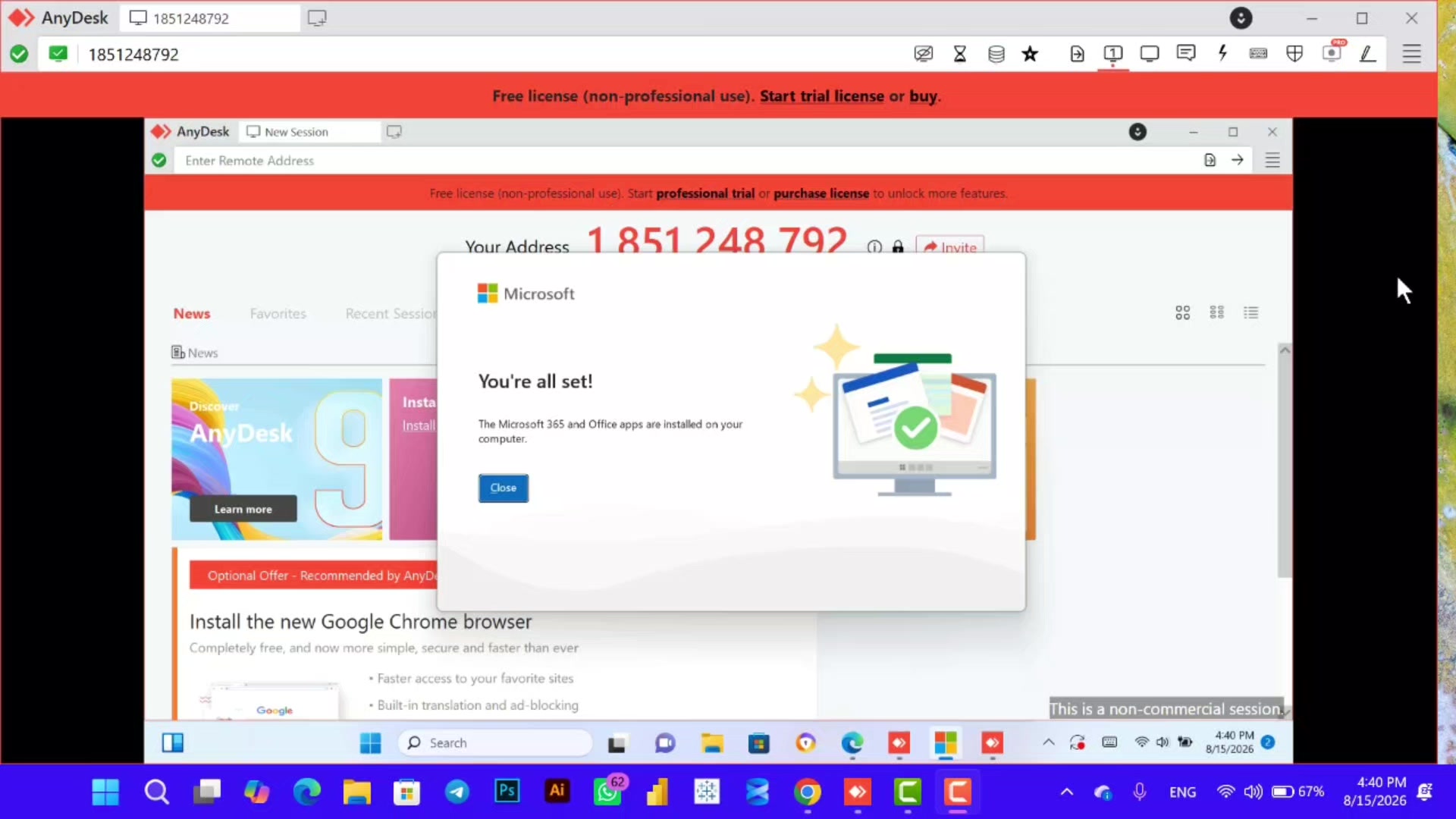Click the dark round download icon in the outer title bar
1456x819 pixels.
1241,18
